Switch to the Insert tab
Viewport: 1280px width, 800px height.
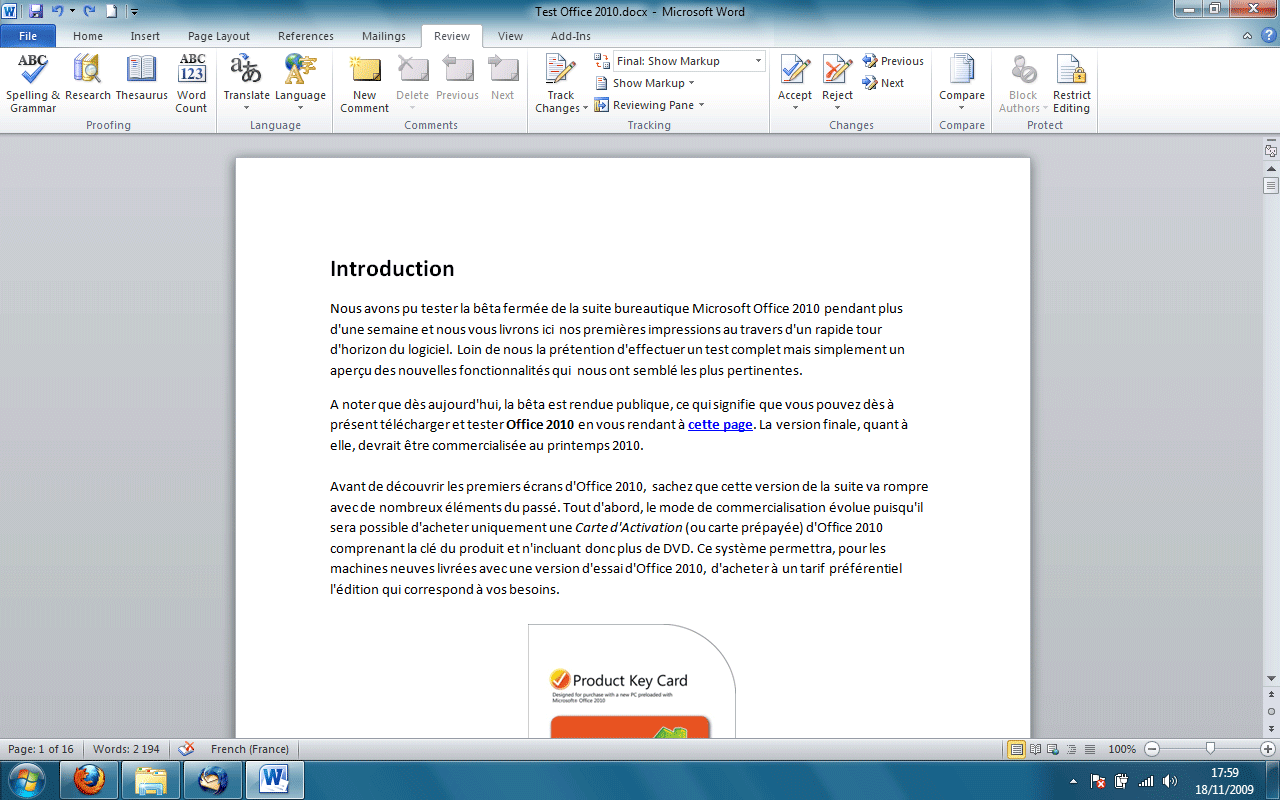(145, 36)
